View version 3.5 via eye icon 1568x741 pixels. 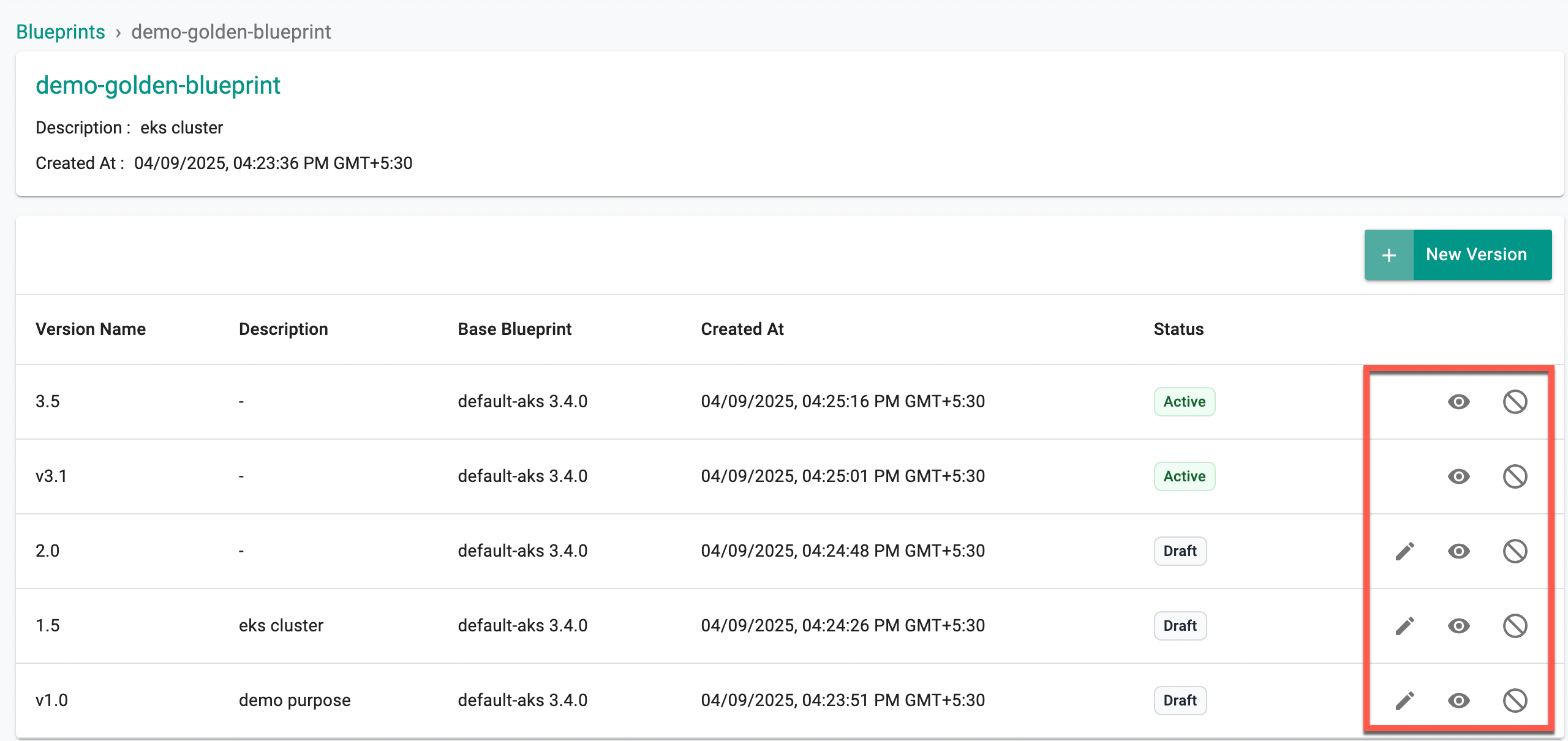pyautogui.click(x=1459, y=402)
